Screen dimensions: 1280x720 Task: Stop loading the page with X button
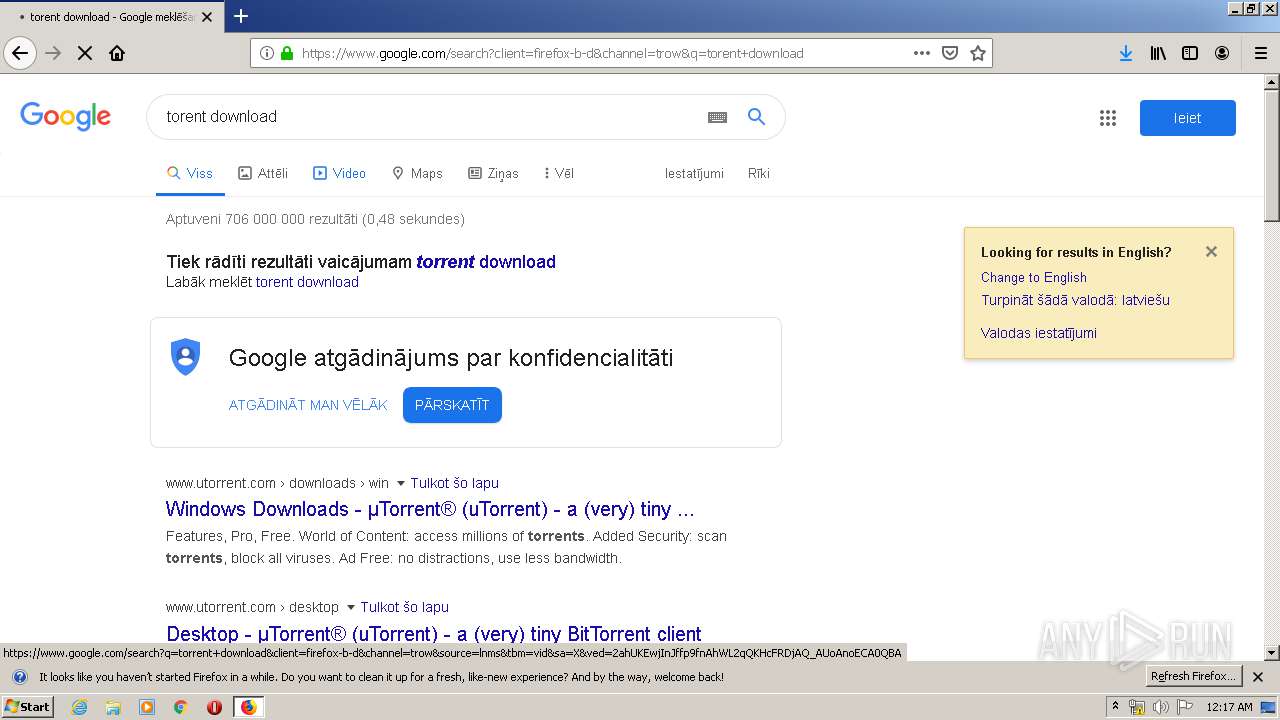[85, 53]
